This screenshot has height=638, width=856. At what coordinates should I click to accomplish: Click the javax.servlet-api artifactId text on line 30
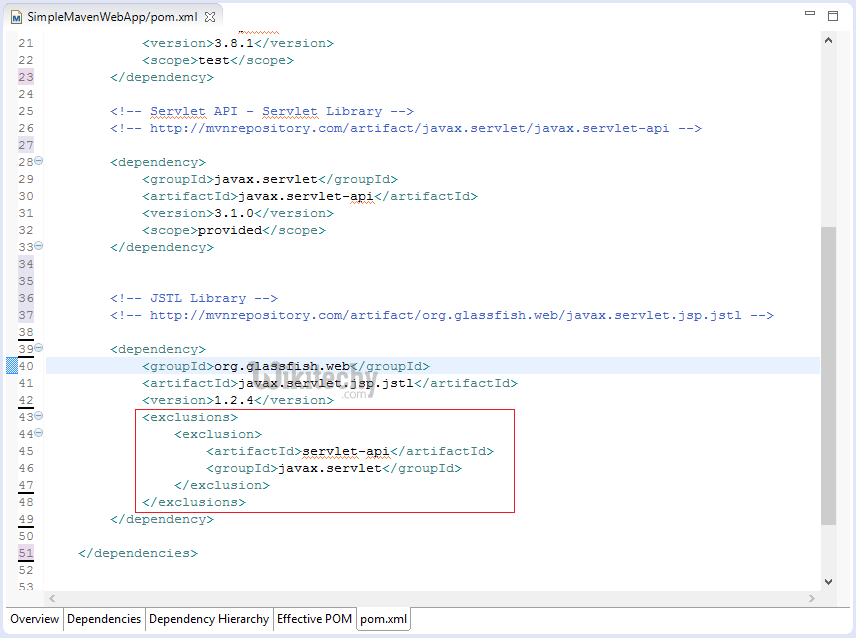pos(305,196)
